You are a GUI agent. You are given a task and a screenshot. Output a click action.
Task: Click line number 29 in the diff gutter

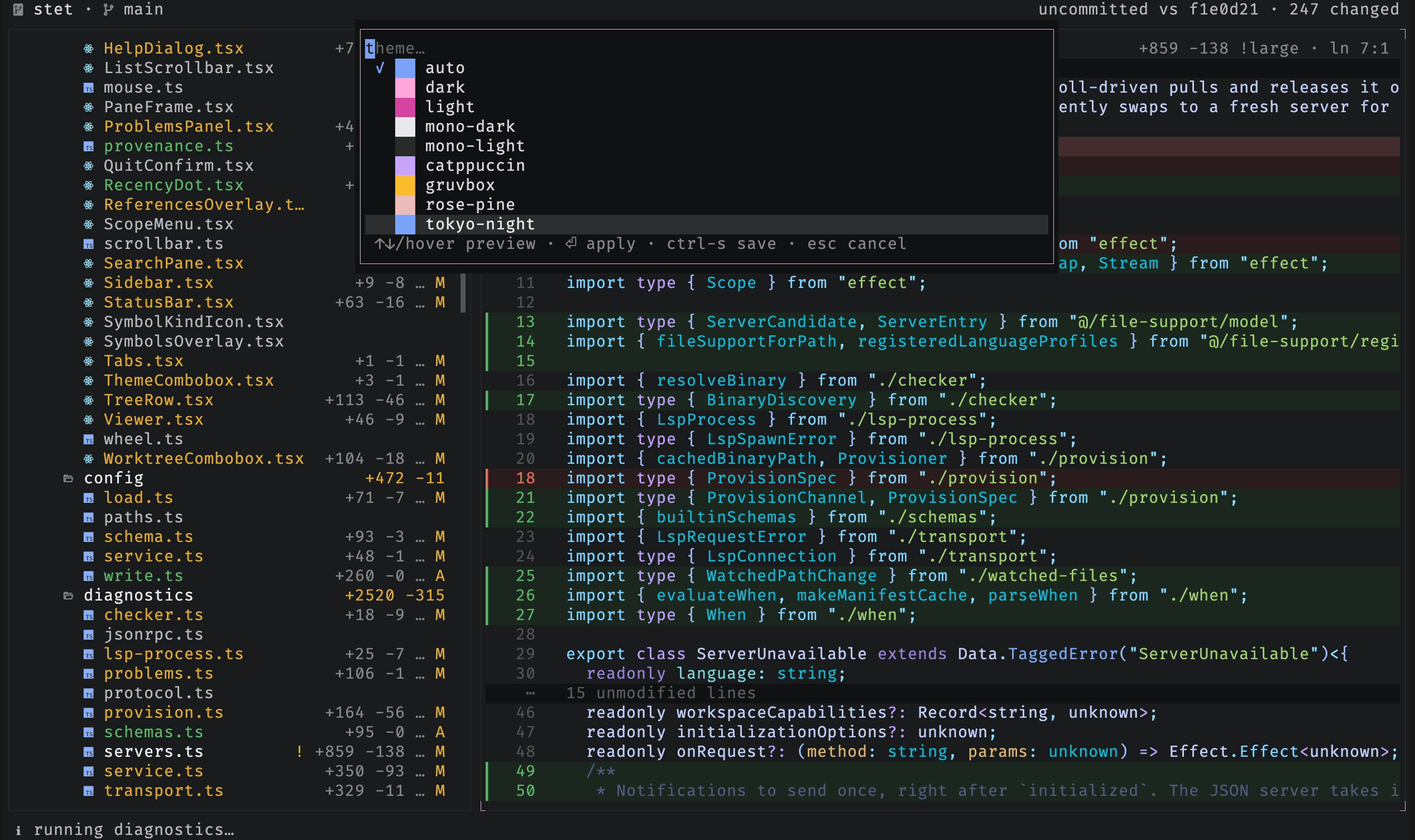[525, 654]
